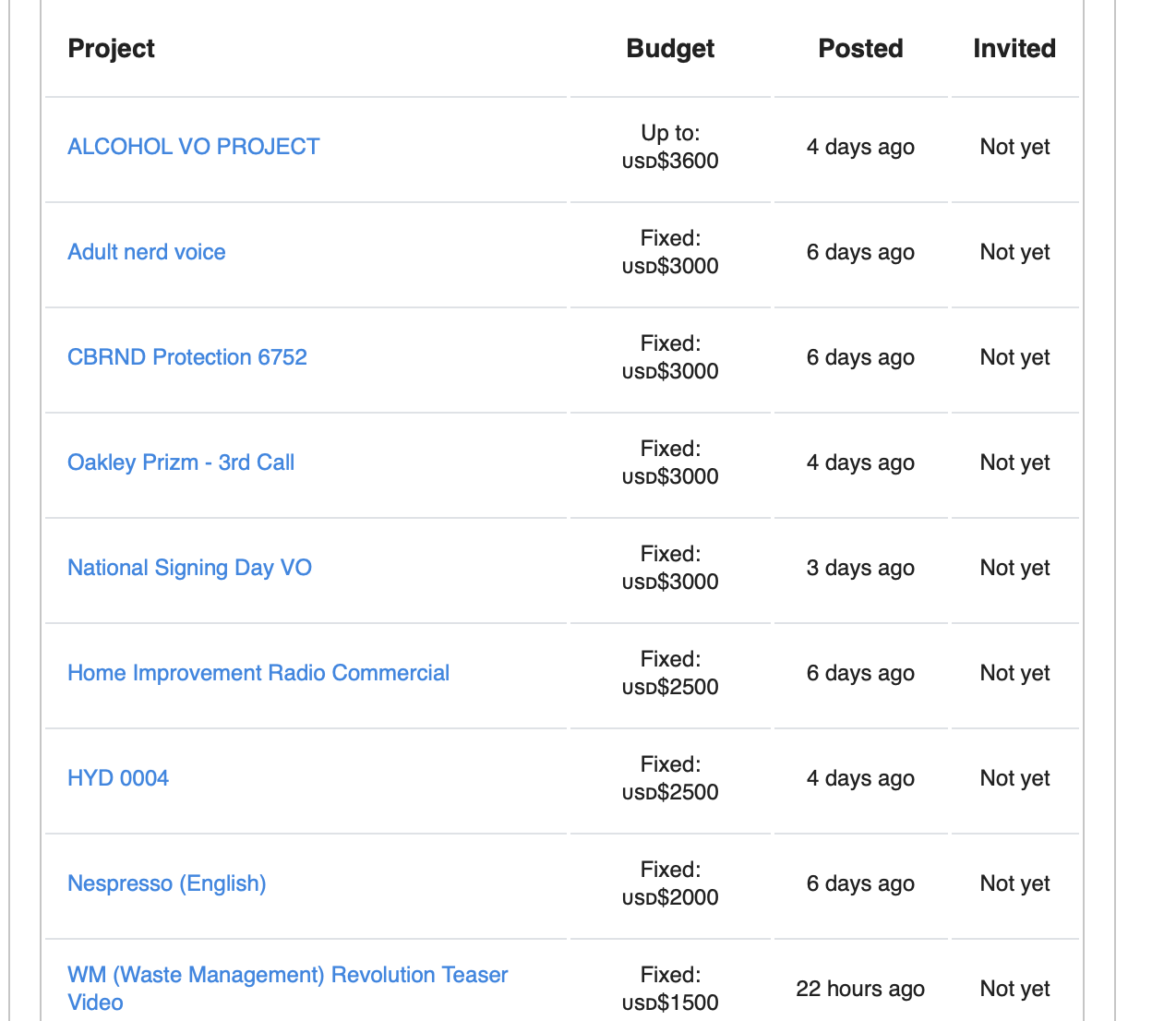Open the ALCOHOL VO PROJECT link
Viewport: 1176px width, 1021px height.
(193, 147)
